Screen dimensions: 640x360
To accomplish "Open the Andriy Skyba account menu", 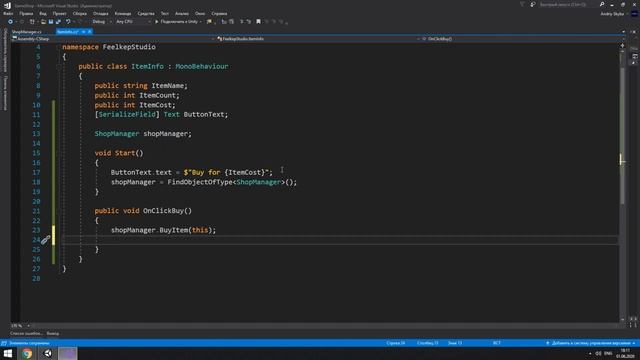I will [x=613, y=14].
